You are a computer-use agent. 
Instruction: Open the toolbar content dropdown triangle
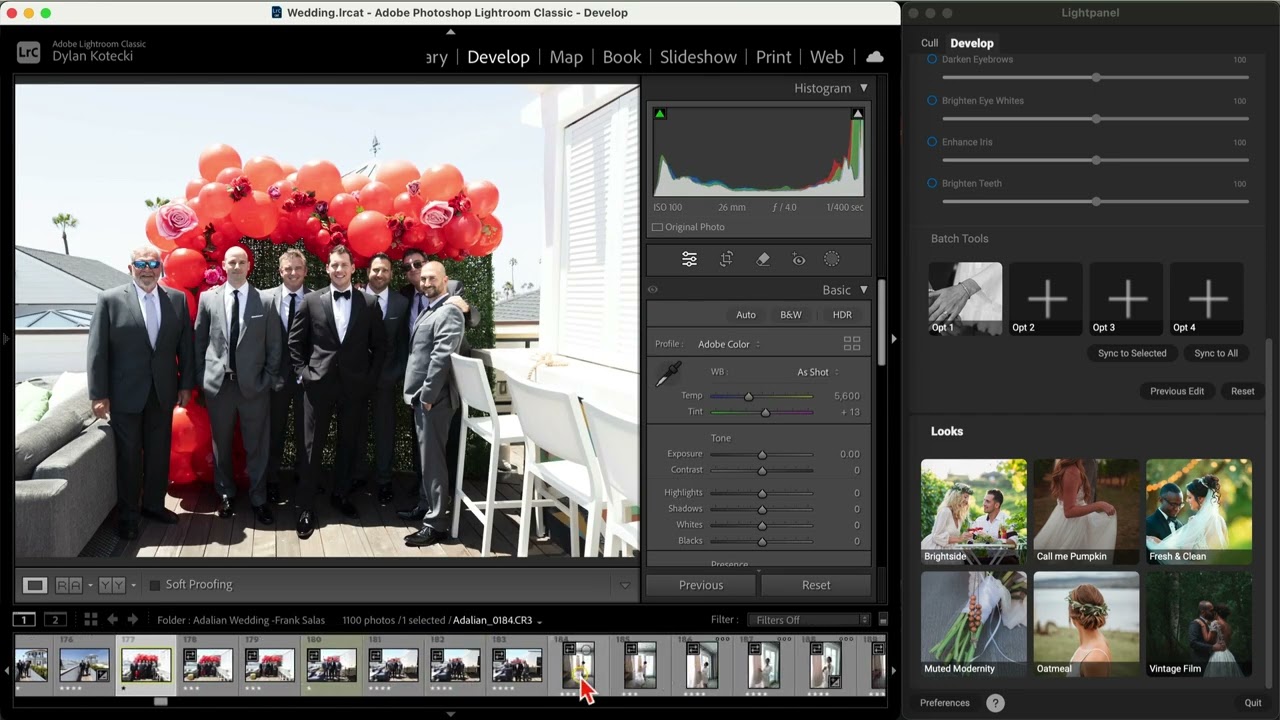[x=626, y=585]
